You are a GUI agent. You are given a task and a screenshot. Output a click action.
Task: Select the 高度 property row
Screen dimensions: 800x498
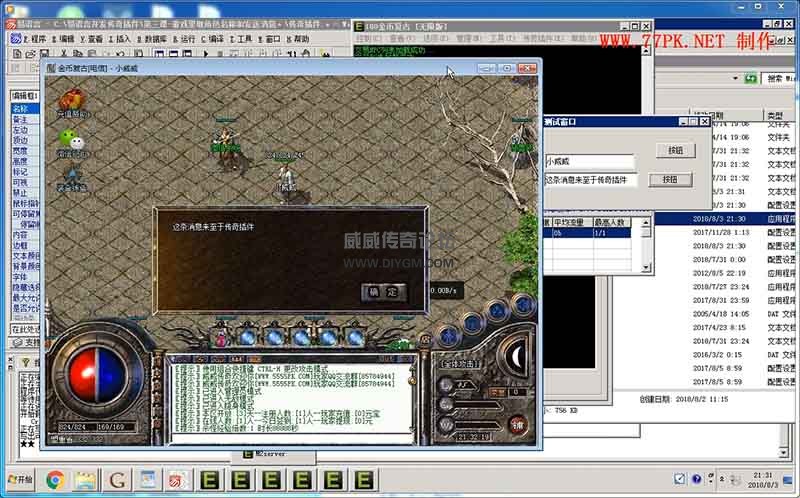25,161
